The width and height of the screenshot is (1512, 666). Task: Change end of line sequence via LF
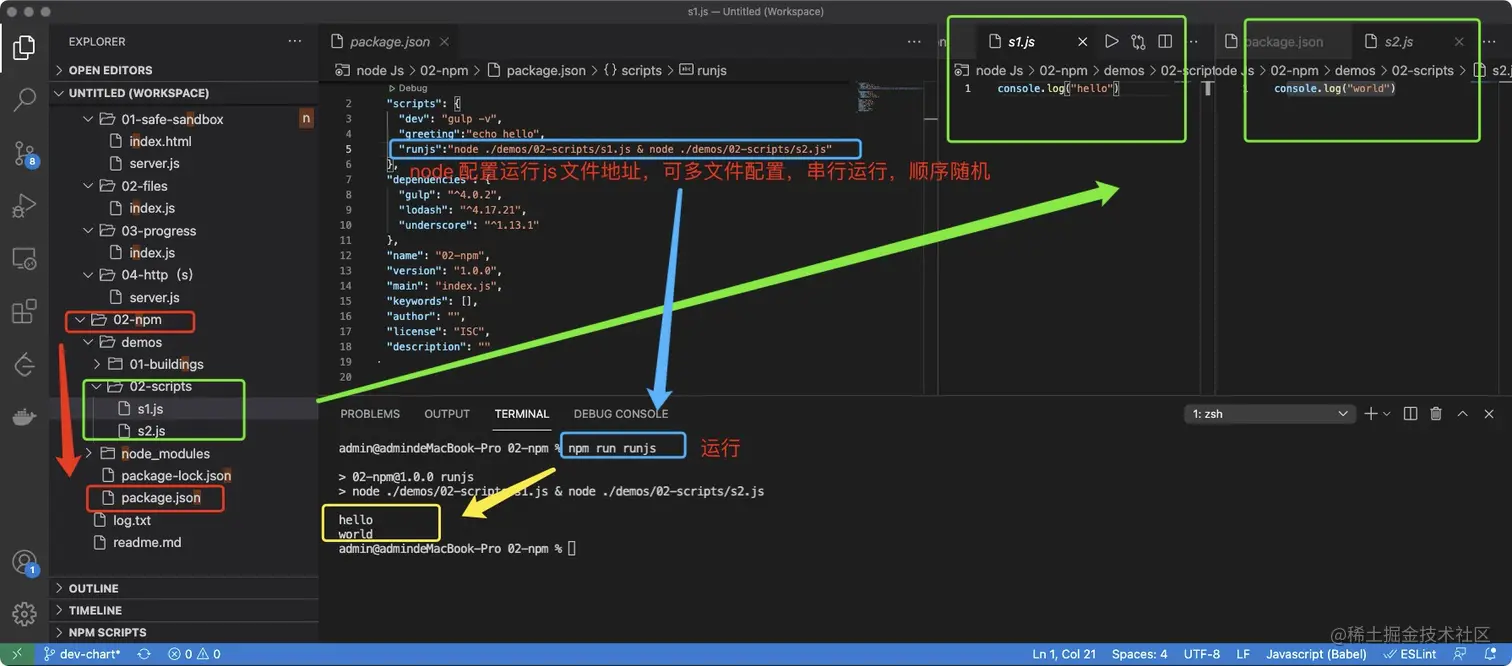point(1243,654)
